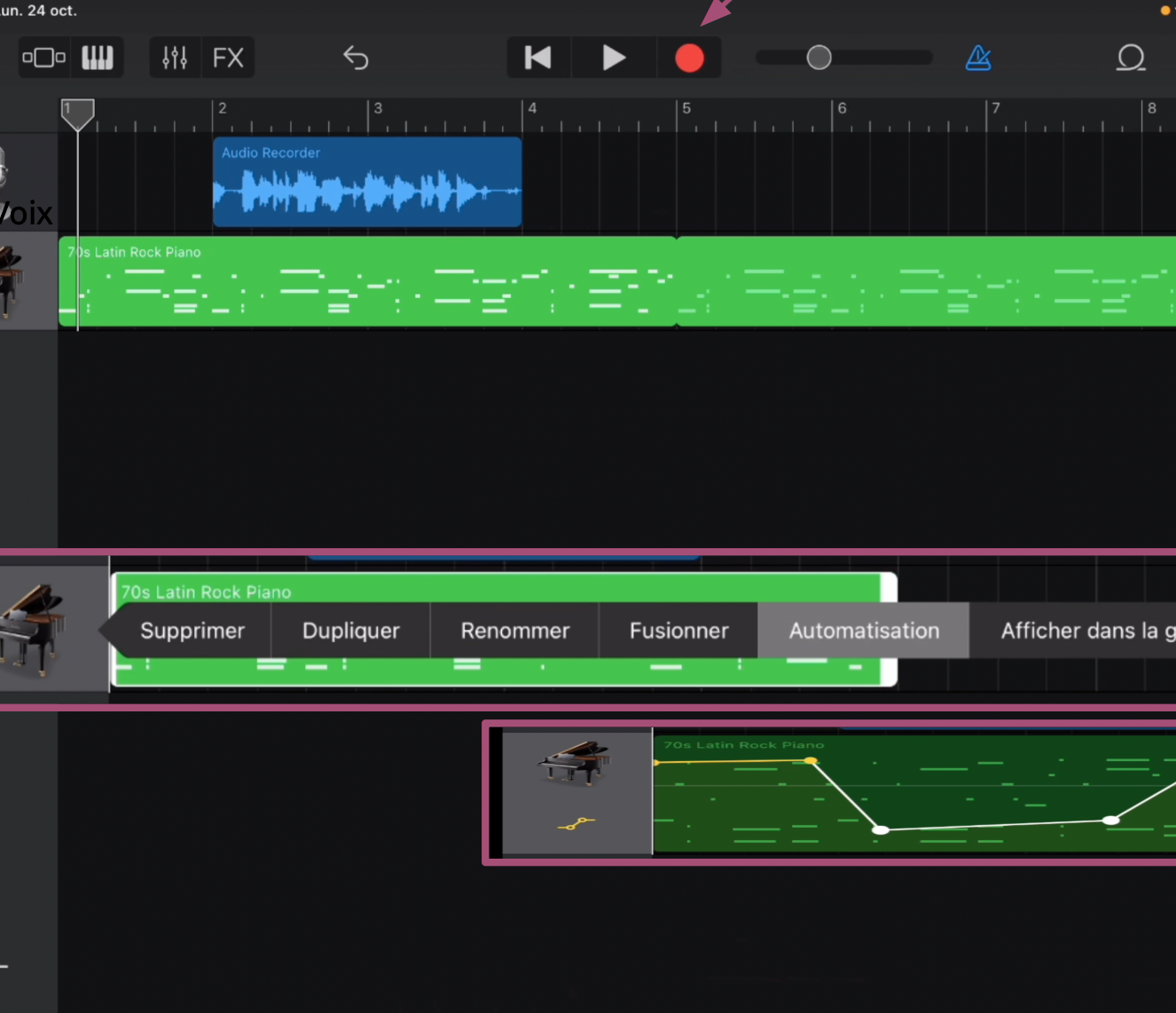The image size is (1176, 1013).
Task: Toggle the metronome
Action: pyautogui.click(x=978, y=58)
